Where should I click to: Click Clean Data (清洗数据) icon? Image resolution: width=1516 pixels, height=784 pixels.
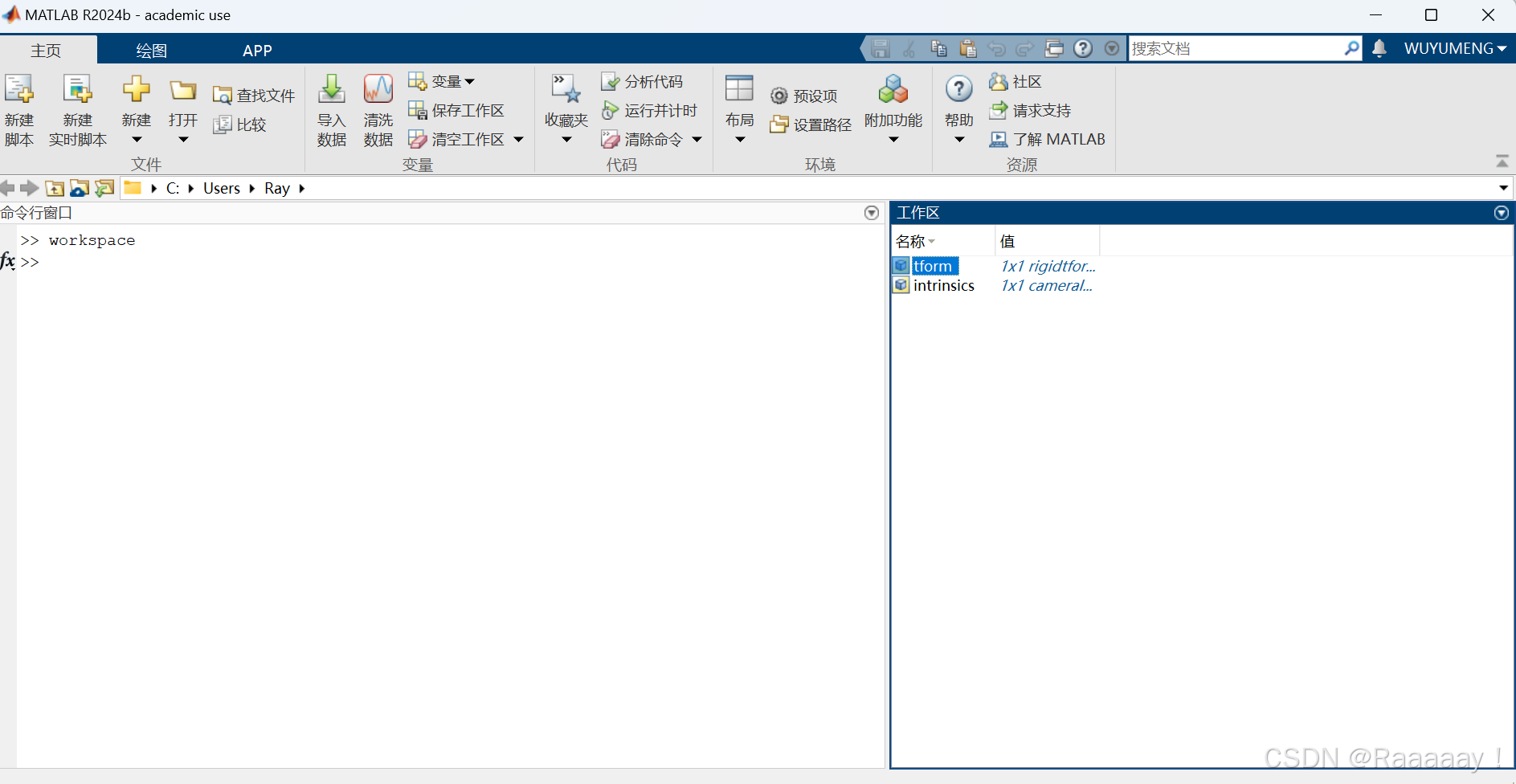coord(378,89)
